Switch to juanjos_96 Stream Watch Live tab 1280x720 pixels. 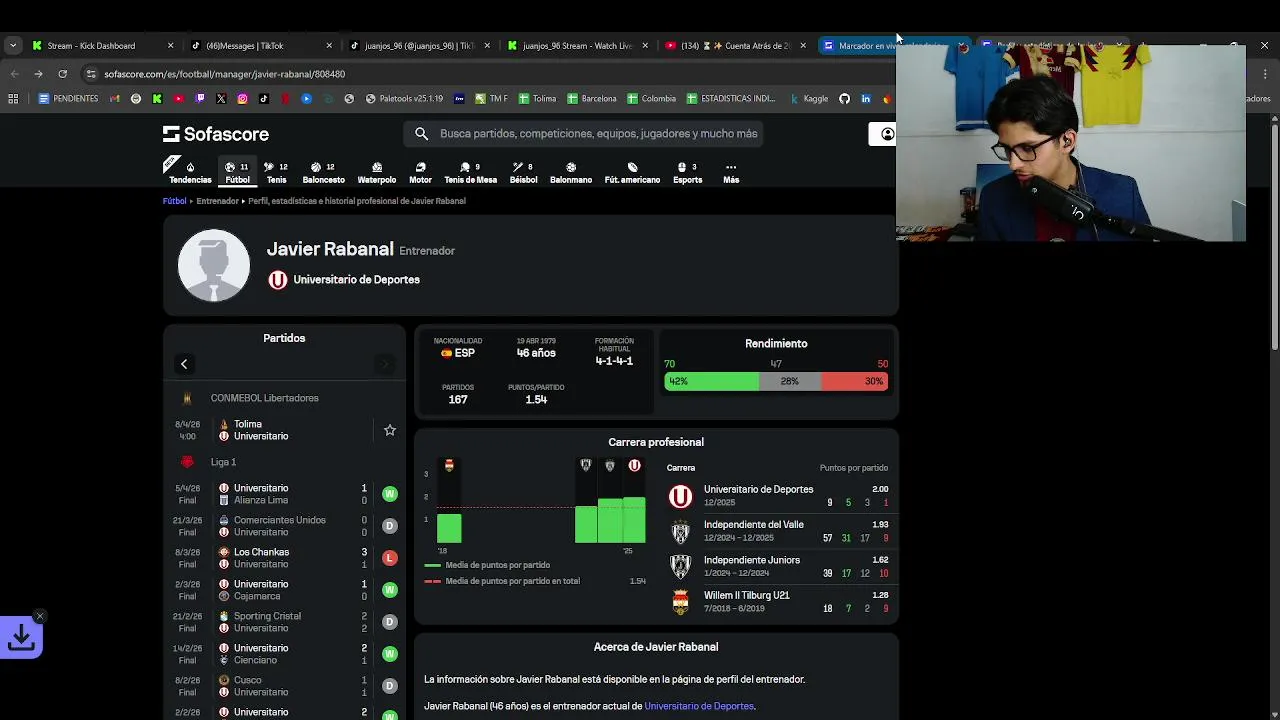click(579, 46)
